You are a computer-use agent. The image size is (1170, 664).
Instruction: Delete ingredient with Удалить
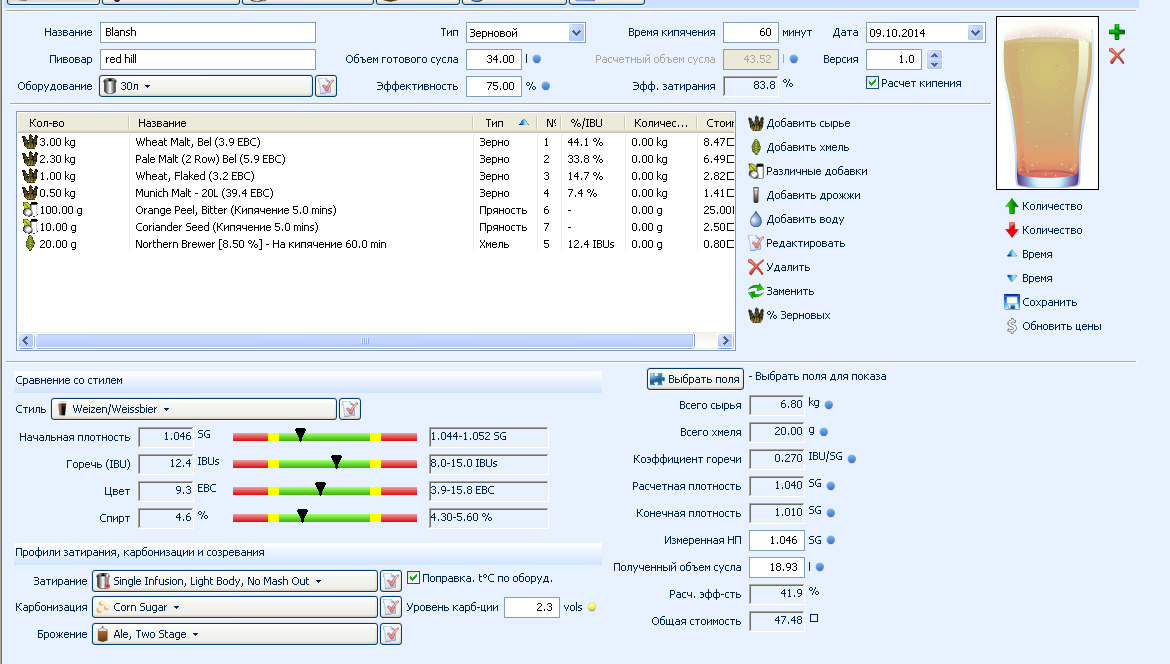pyautogui.click(x=756, y=267)
